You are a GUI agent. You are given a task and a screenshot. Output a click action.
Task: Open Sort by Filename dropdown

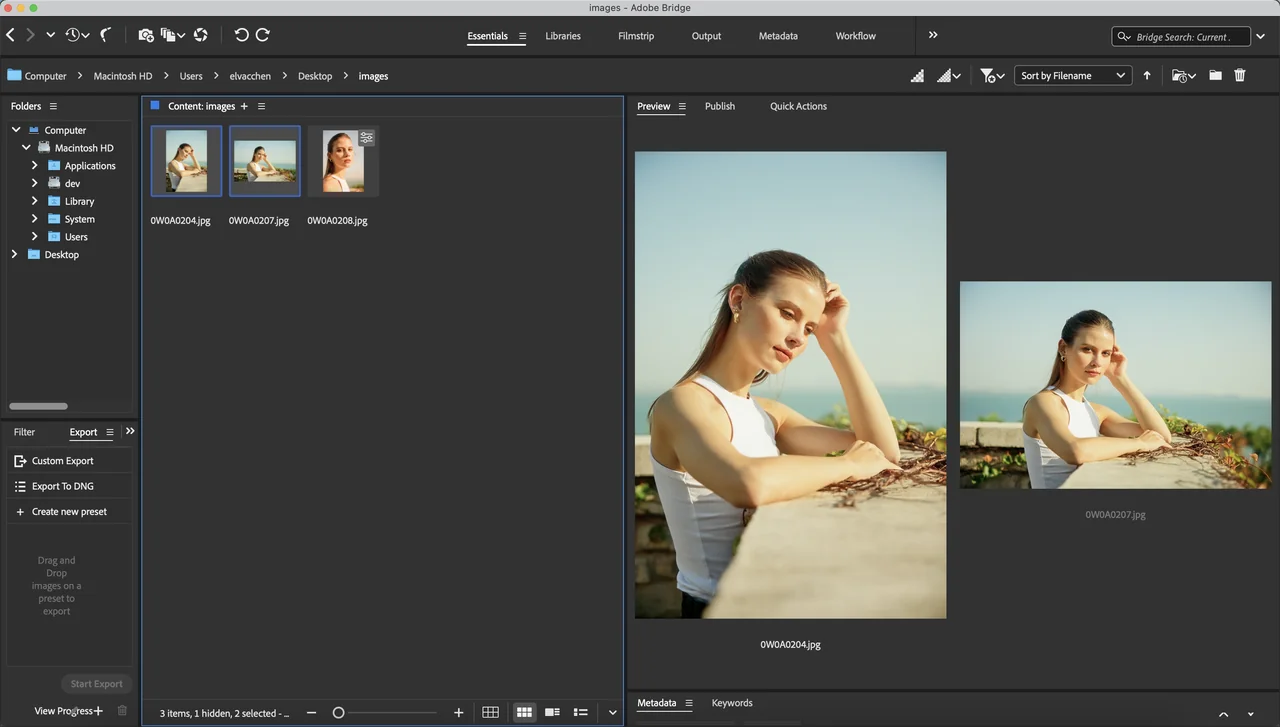click(x=1073, y=75)
